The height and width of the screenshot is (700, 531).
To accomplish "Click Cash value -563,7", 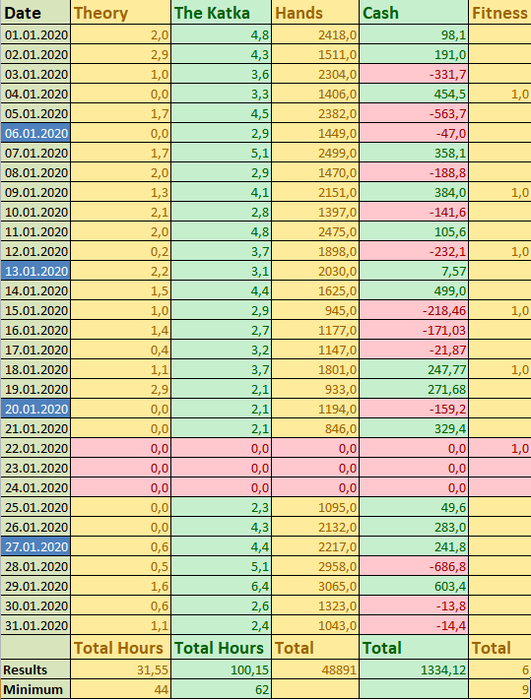I will [x=414, y=113].
